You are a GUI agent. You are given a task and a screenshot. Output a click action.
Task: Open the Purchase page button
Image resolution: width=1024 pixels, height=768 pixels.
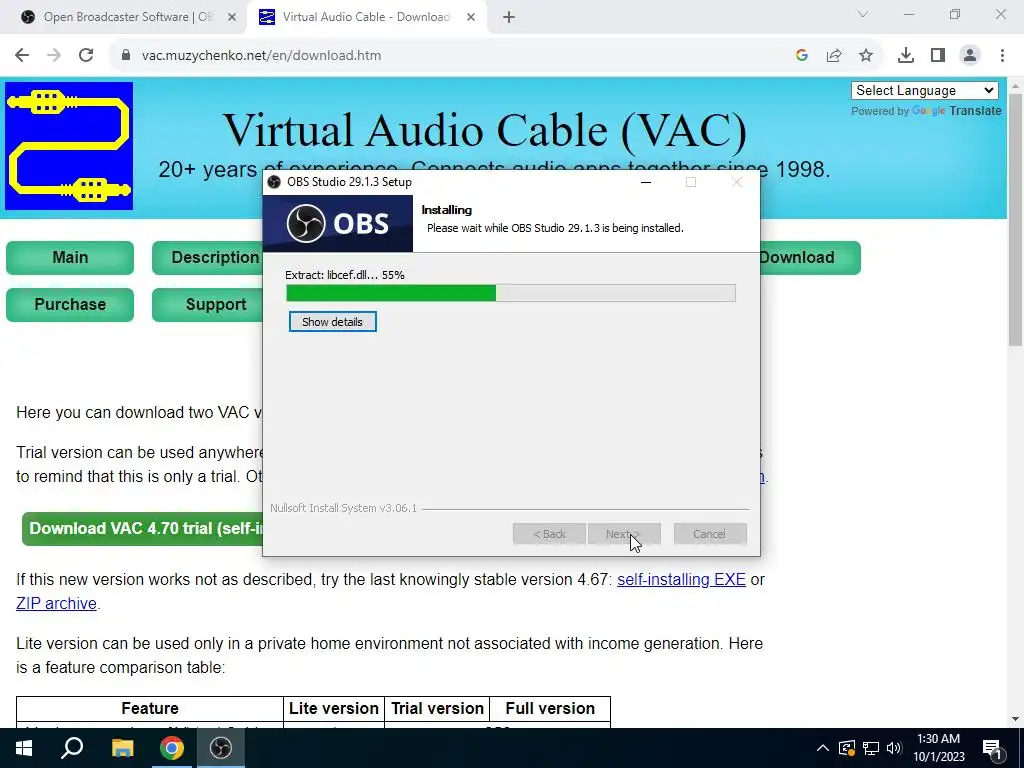click(70, 304)
